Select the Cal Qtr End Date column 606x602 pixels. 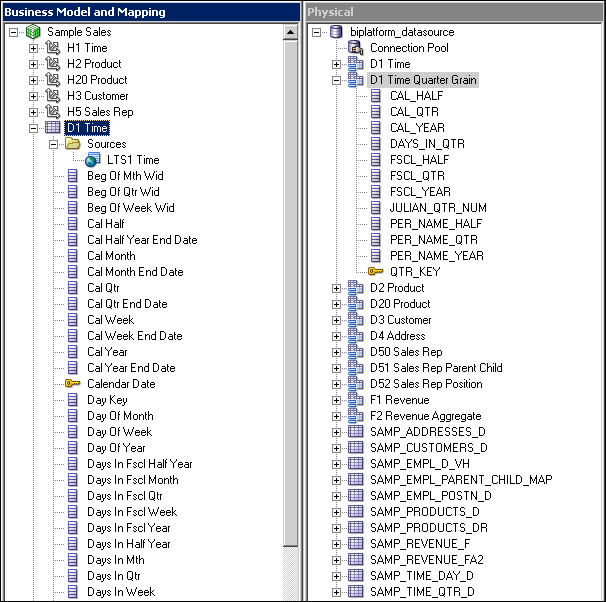127,304
